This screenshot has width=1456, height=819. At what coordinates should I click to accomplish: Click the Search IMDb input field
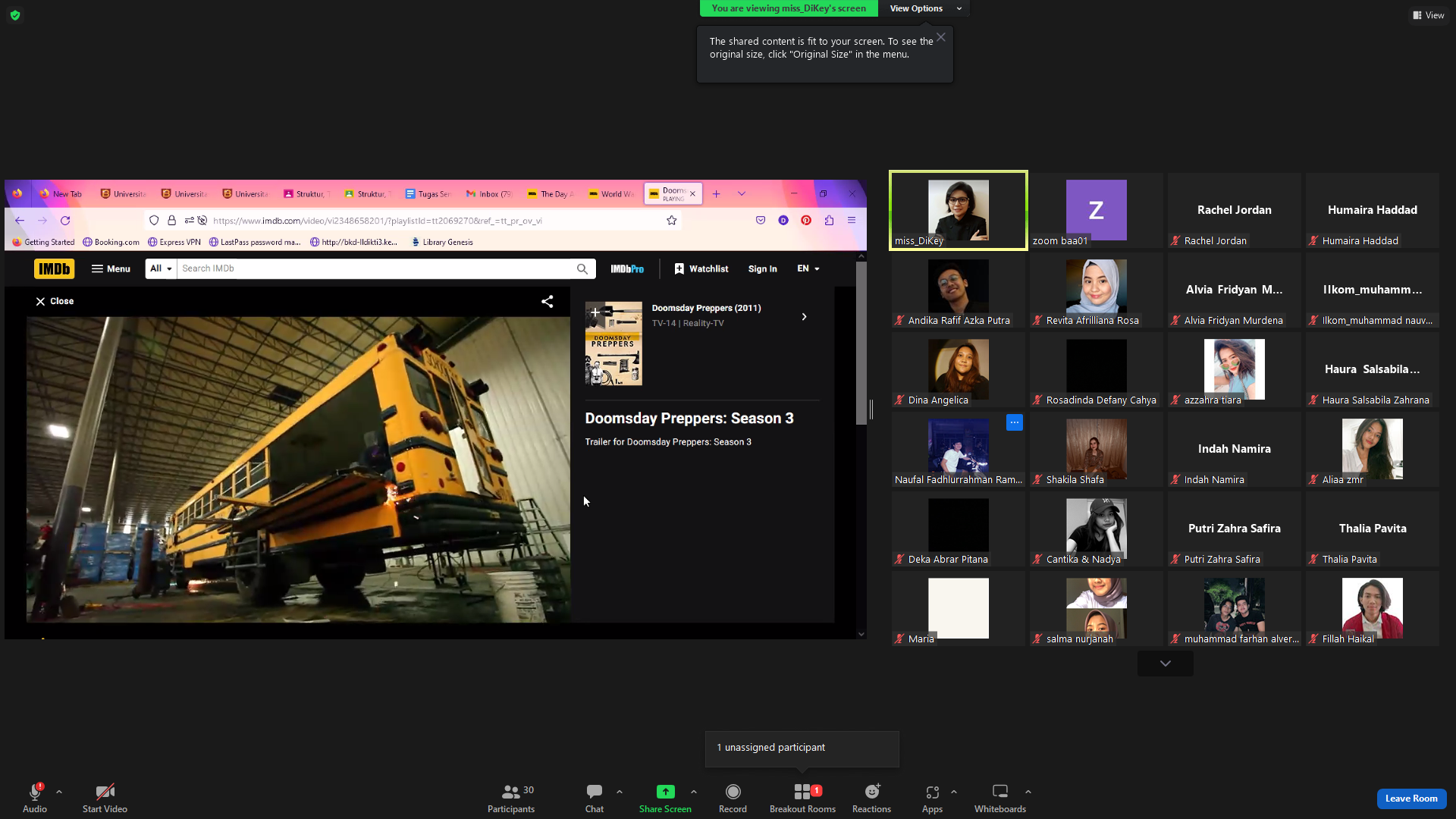[x=375, y=268]
